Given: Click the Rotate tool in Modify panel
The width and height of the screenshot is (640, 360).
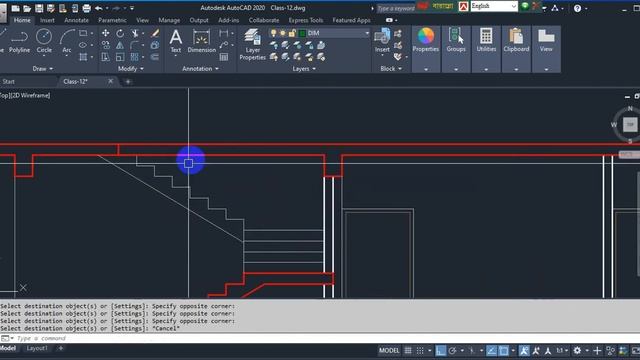Looking at the screenshot, I should point(120,33).
